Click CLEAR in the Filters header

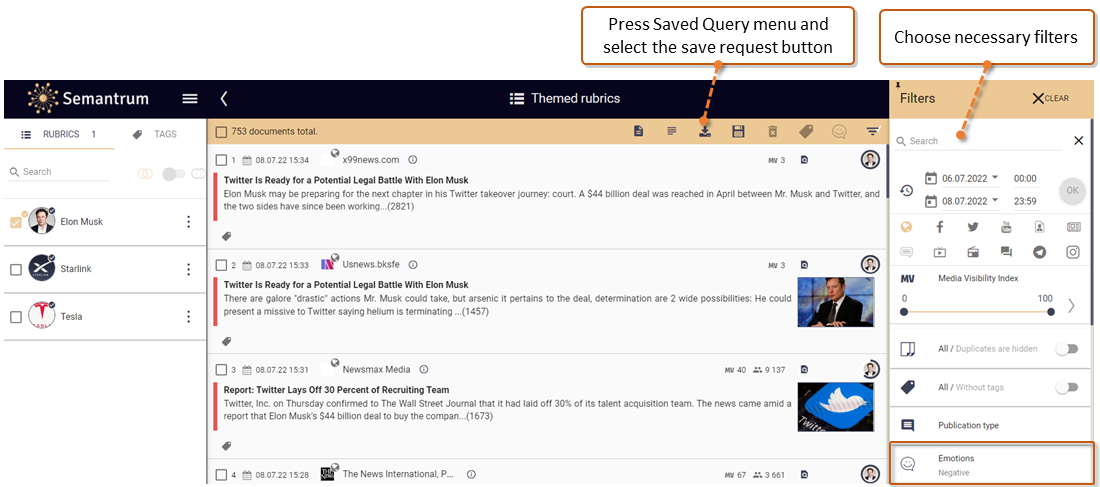(1051, 99)
